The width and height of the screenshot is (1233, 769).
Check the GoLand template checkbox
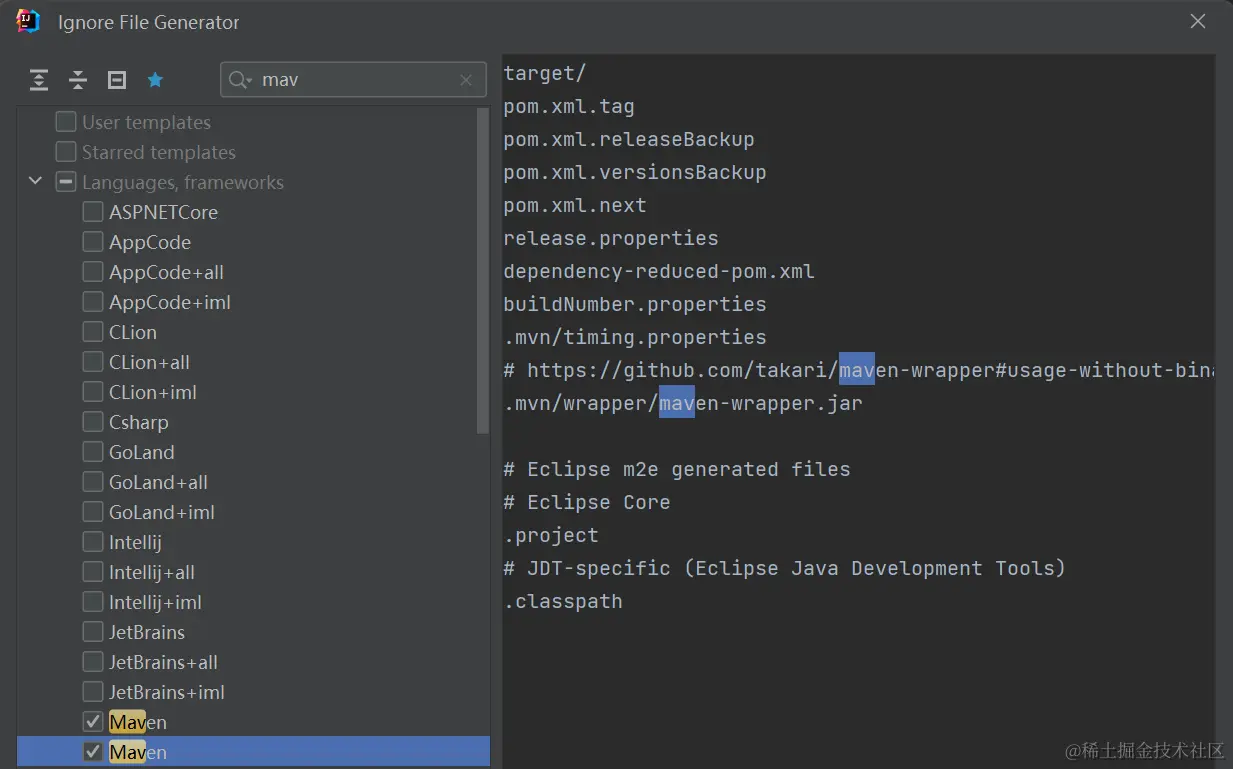coord(93,452)
